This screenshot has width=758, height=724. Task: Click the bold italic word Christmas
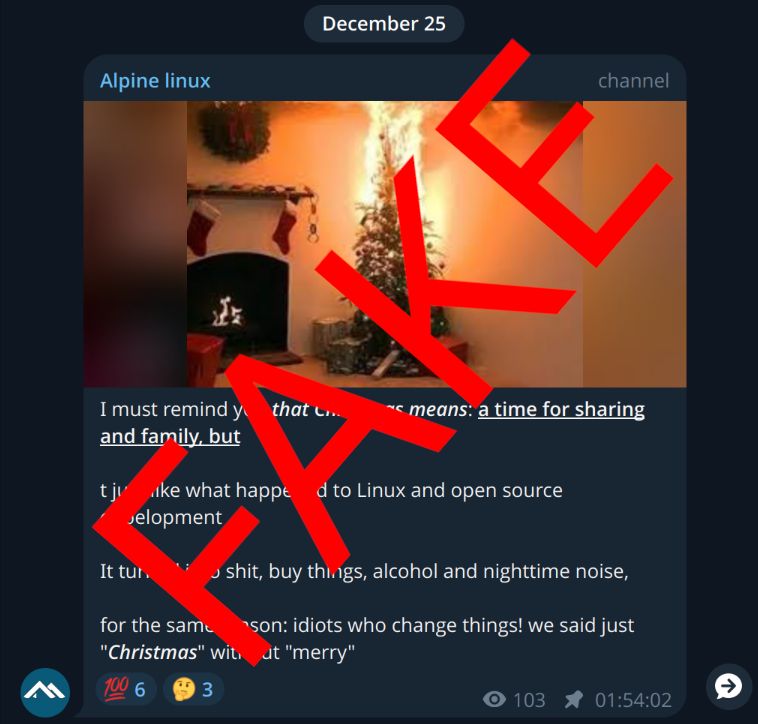coord(152,652)
